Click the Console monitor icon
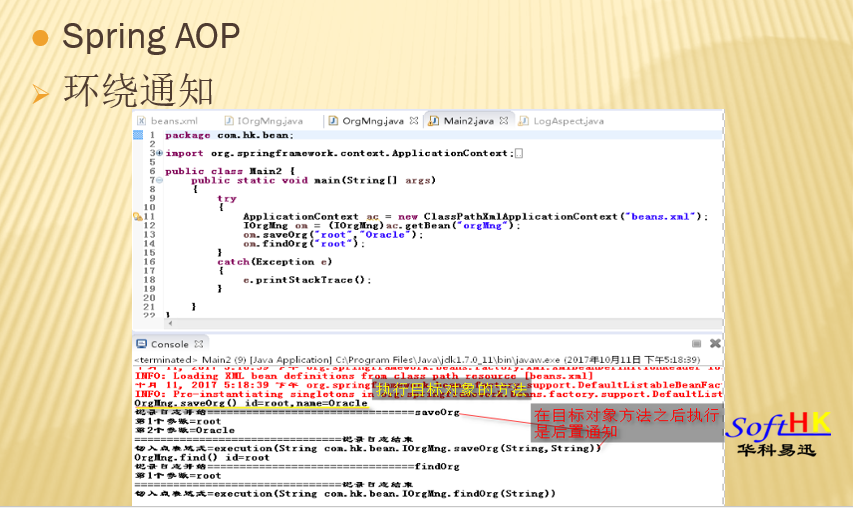Image resolution: width=853 pixels, height=508 pixels. [142, 344]
